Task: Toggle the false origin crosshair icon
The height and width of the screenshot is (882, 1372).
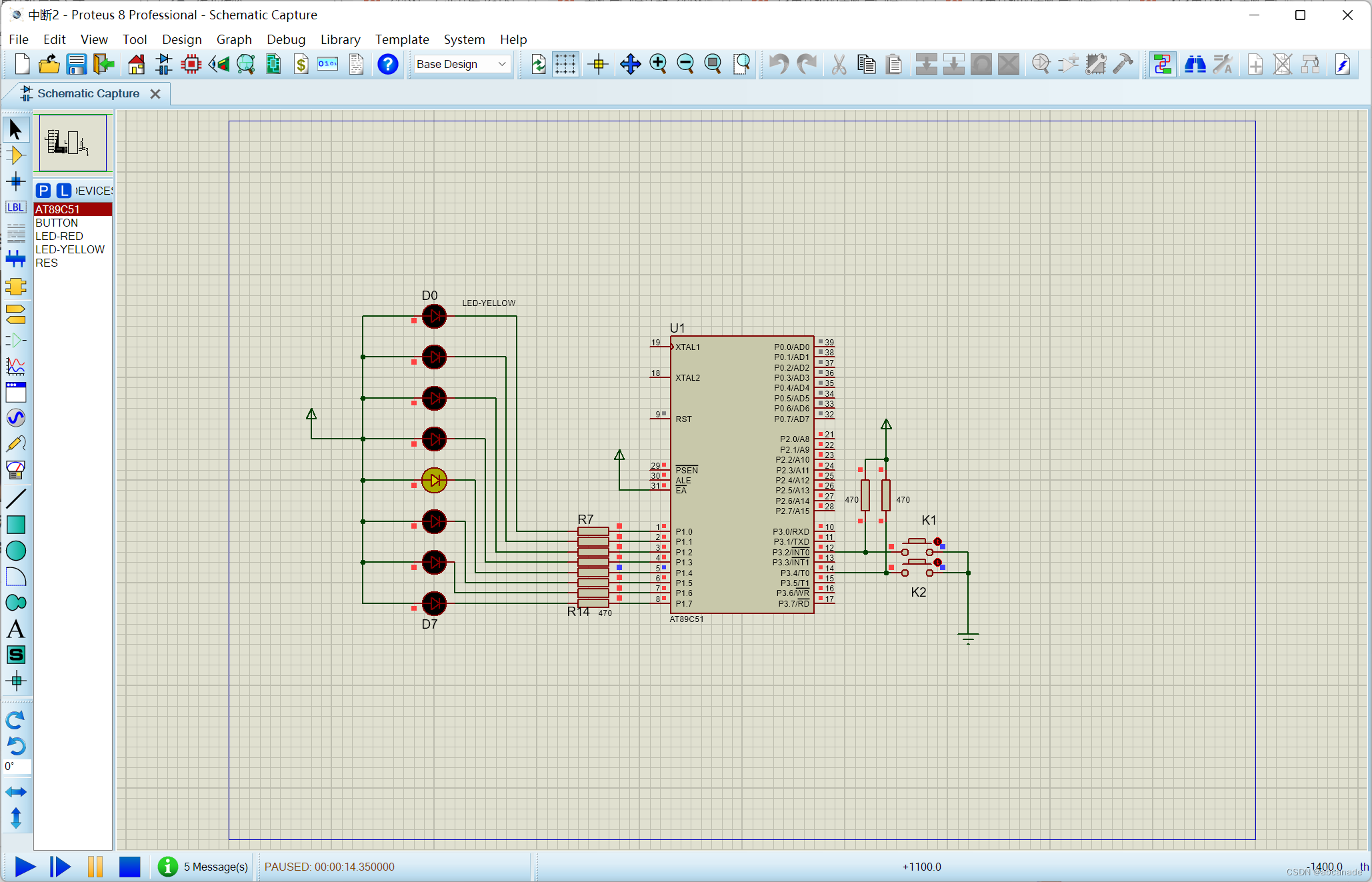Action: [x=598, y=64]
